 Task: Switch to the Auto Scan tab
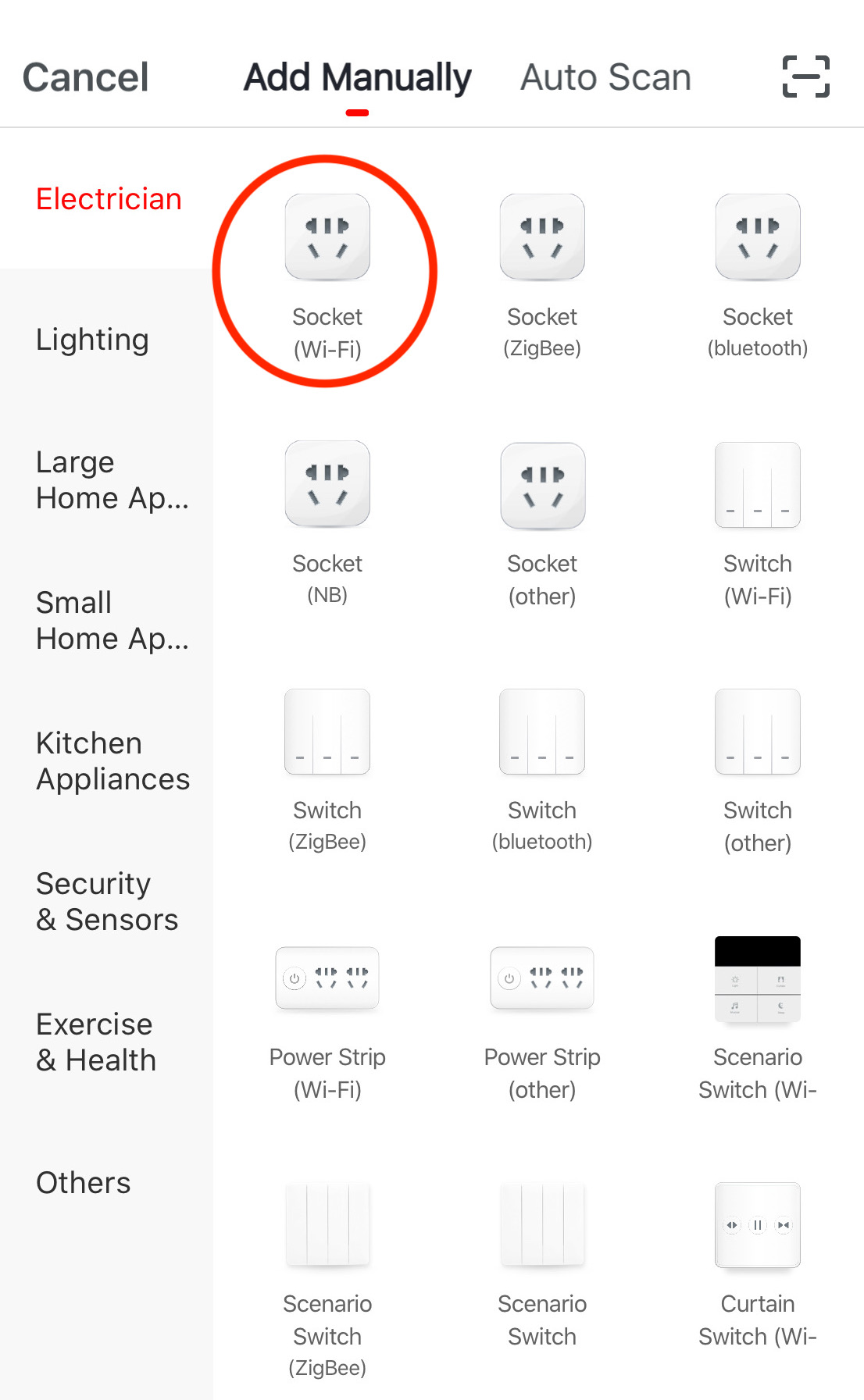coord(605,77)
